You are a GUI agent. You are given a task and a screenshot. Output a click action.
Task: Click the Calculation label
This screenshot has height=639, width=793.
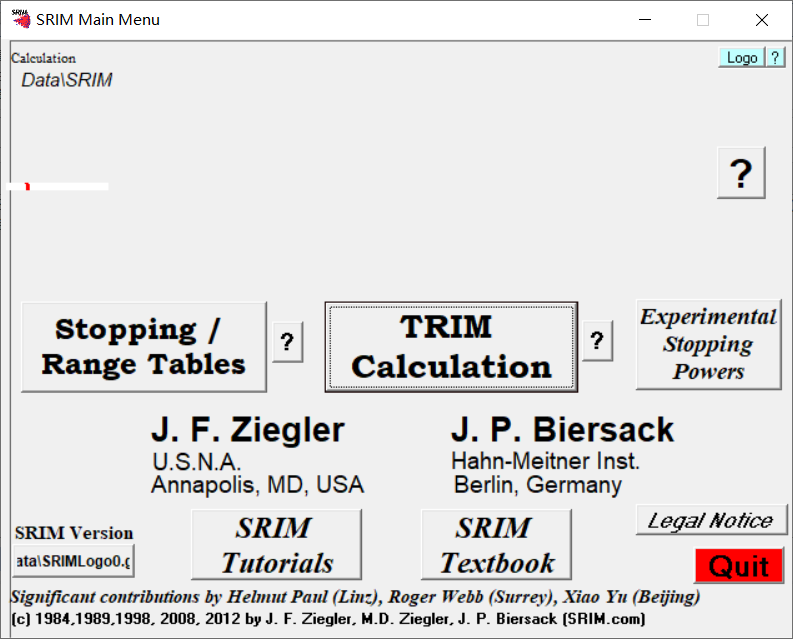(43, 58)
